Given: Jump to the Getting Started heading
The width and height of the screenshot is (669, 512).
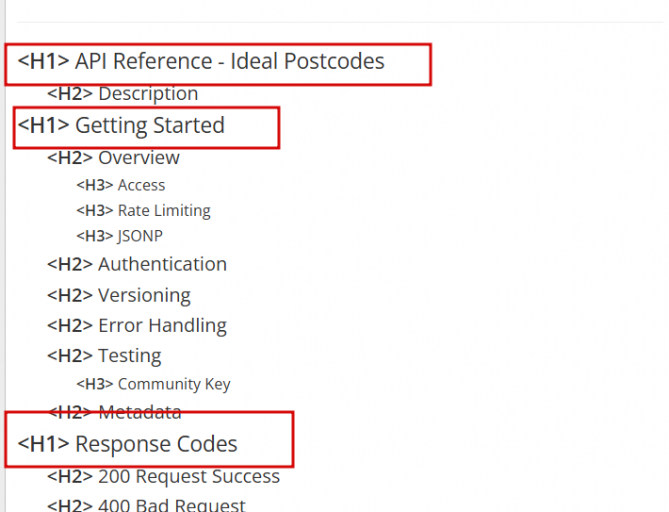Looking at the screenshot, I should click(121, 125).
